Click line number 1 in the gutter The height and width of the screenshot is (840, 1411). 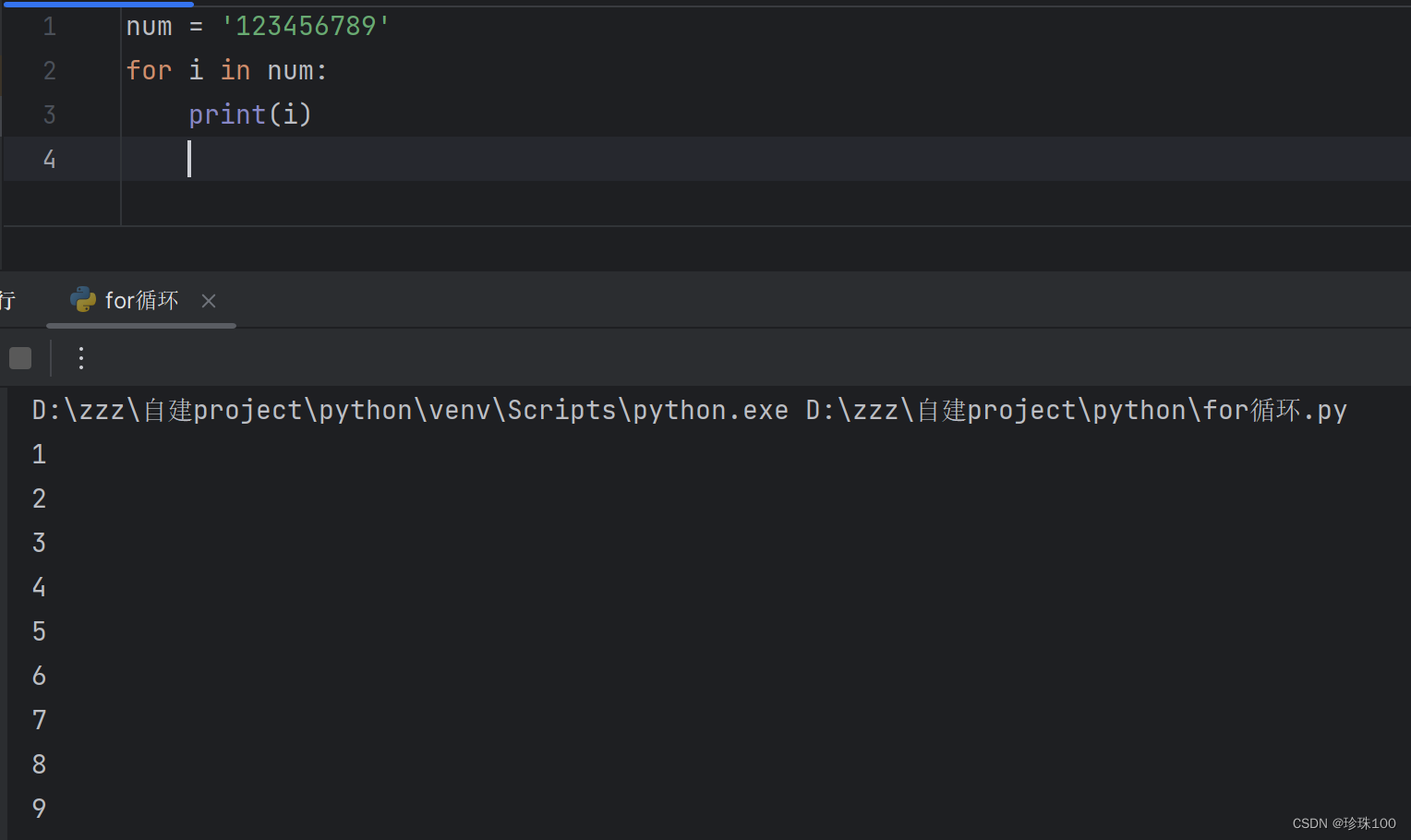50,27
